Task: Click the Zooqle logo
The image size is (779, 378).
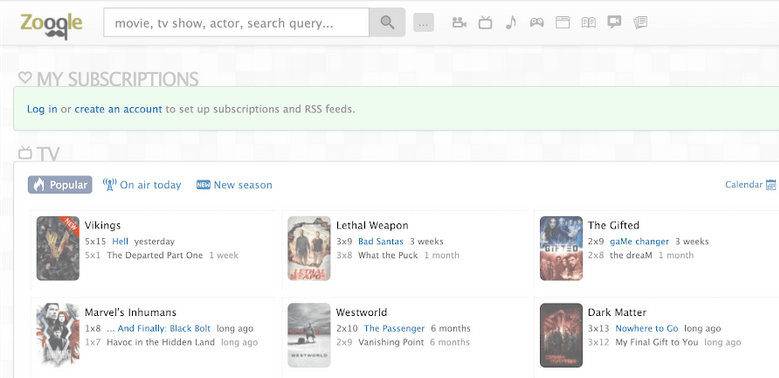Action: coord(51,25)
